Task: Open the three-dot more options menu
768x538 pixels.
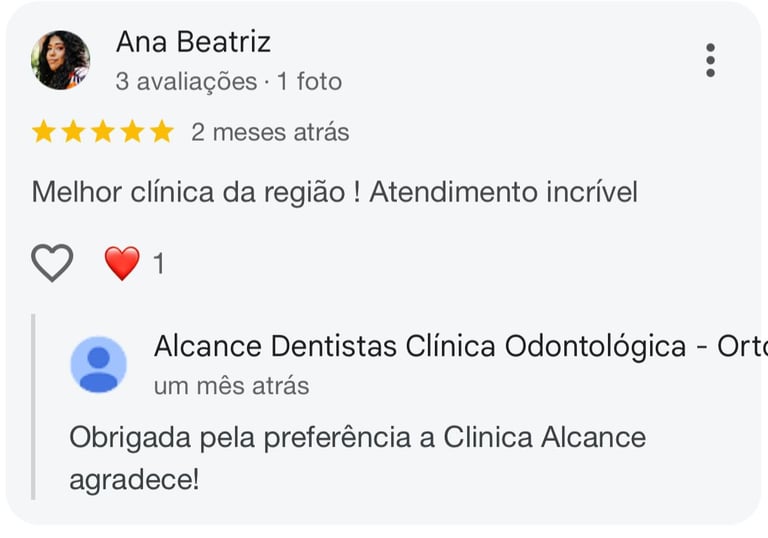Action: [710, 60]
